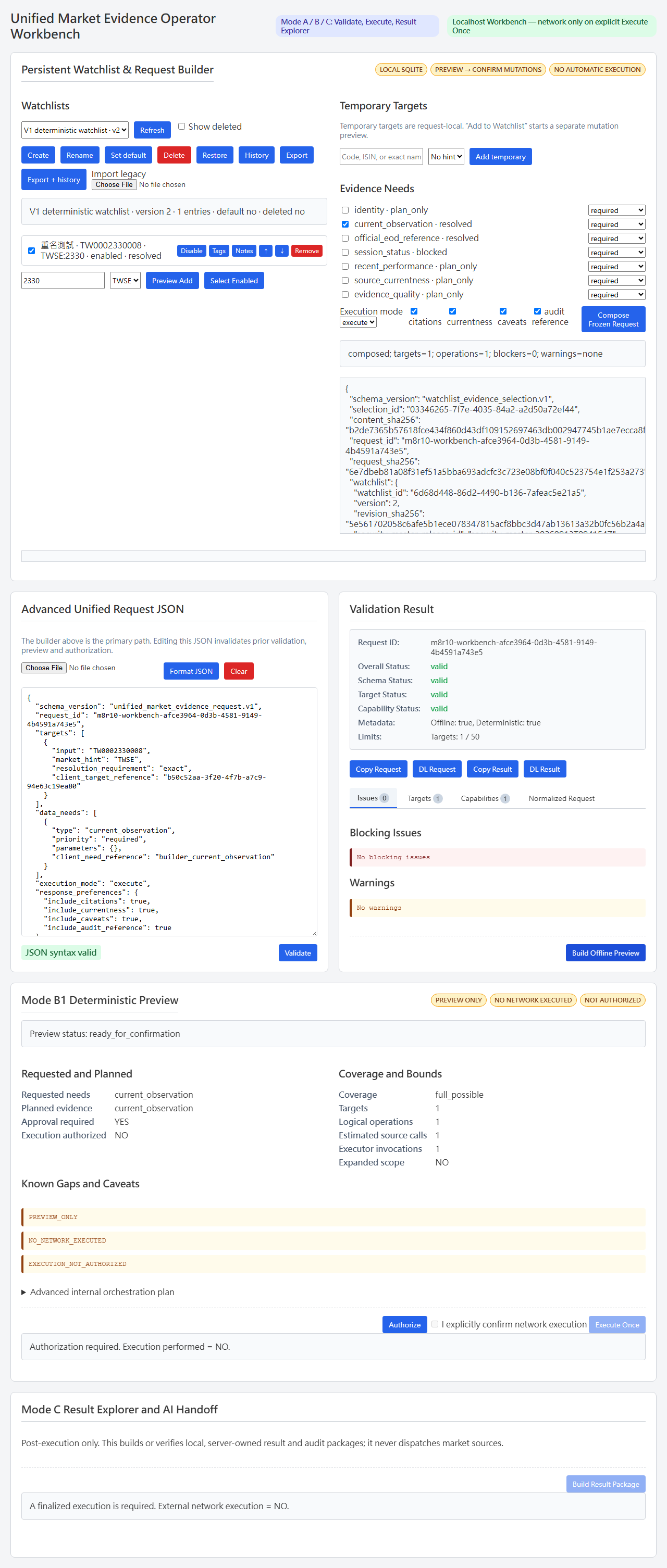Open priority dropdown for identity need
The image size is (667, 1568).
click(616, 210)
